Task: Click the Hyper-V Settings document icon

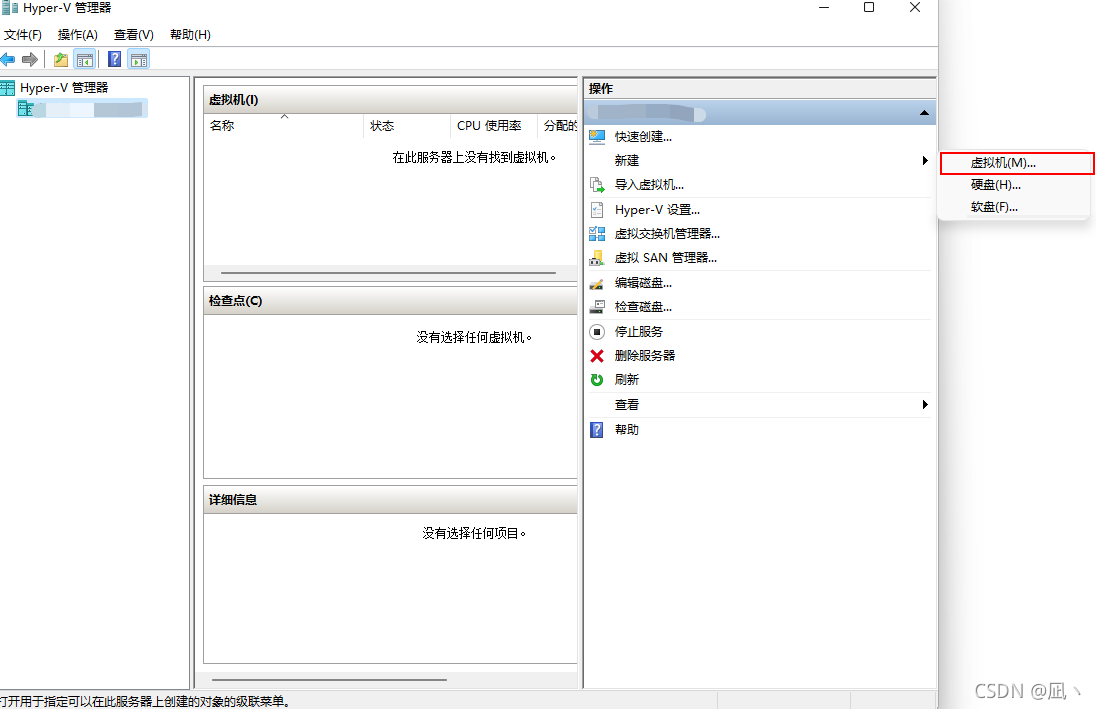Action: coord(597,210)
